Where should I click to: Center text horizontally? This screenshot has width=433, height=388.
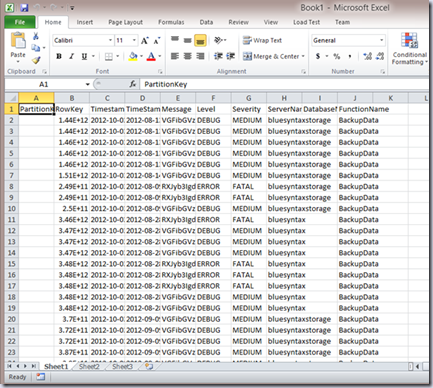[187, 56]
